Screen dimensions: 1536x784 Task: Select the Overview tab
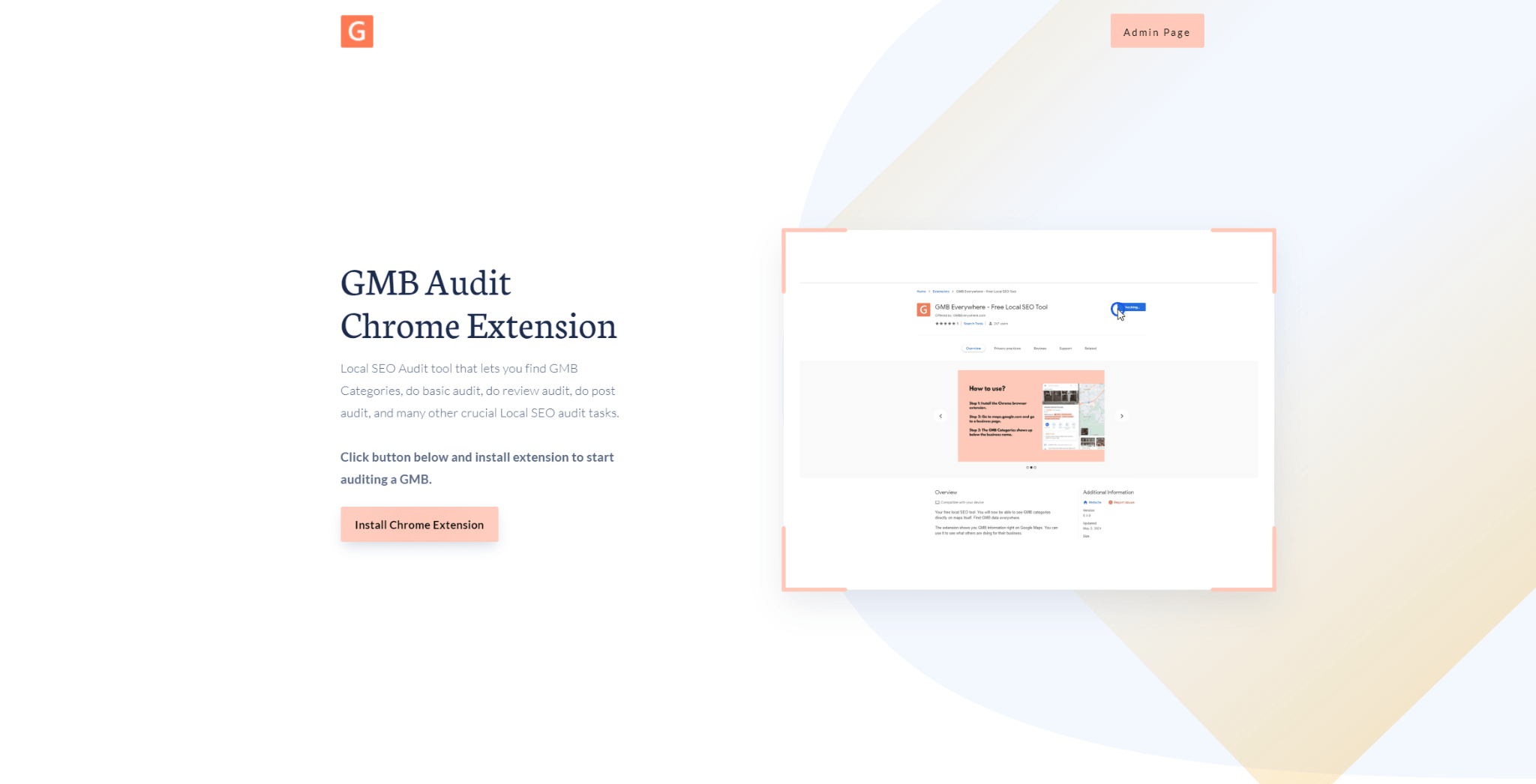click(x=973, y=349)
